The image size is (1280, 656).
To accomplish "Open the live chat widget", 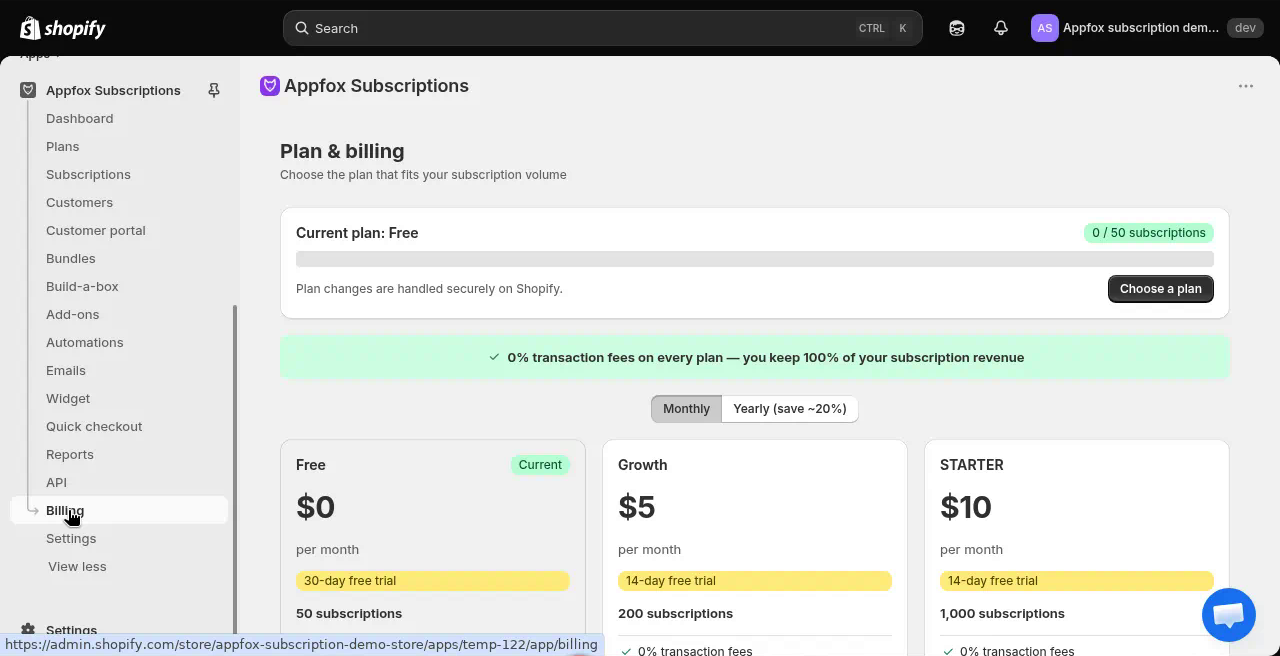I will pos(1228,614).
